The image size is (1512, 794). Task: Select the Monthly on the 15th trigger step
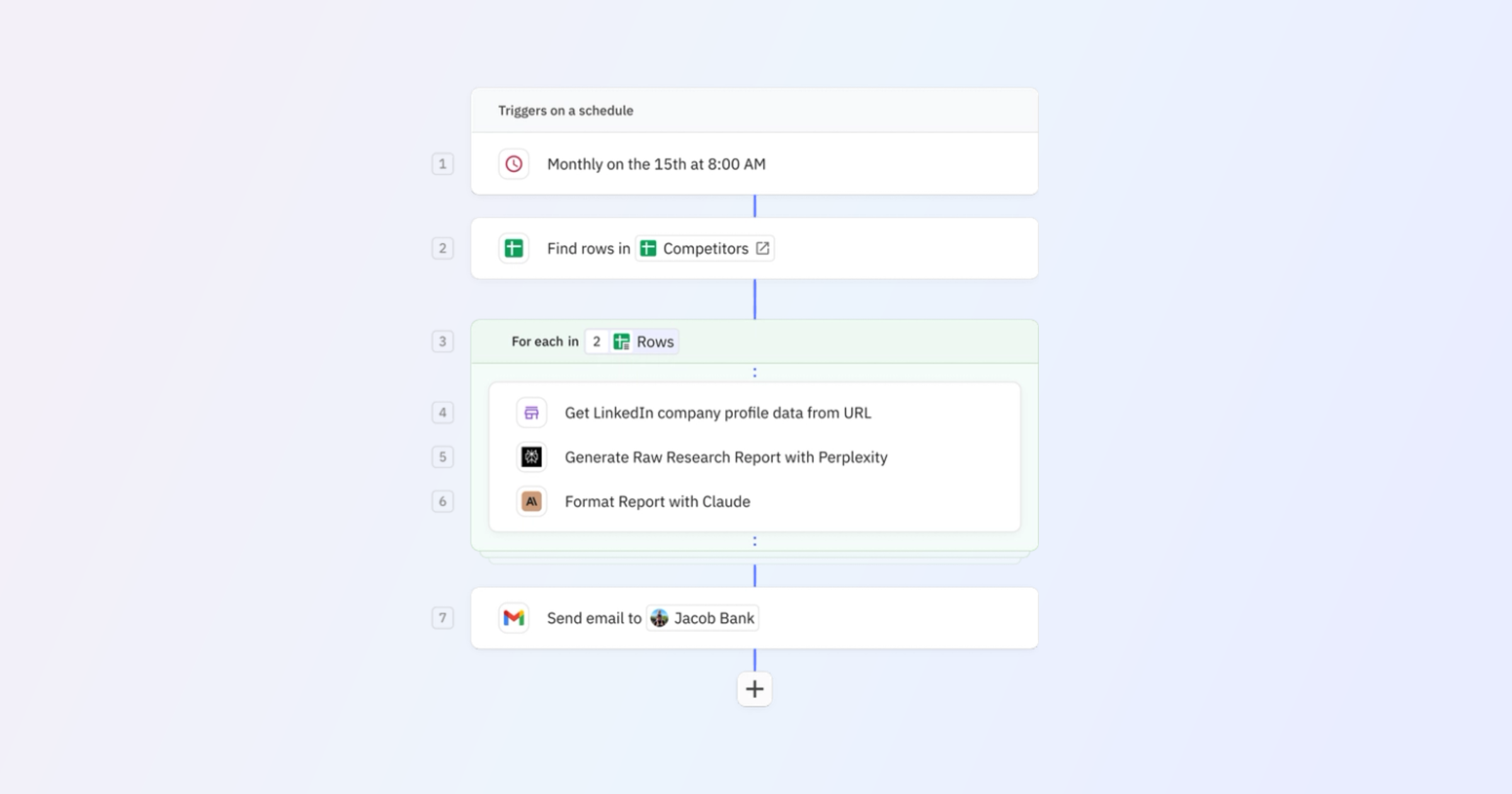pos(656,164)
